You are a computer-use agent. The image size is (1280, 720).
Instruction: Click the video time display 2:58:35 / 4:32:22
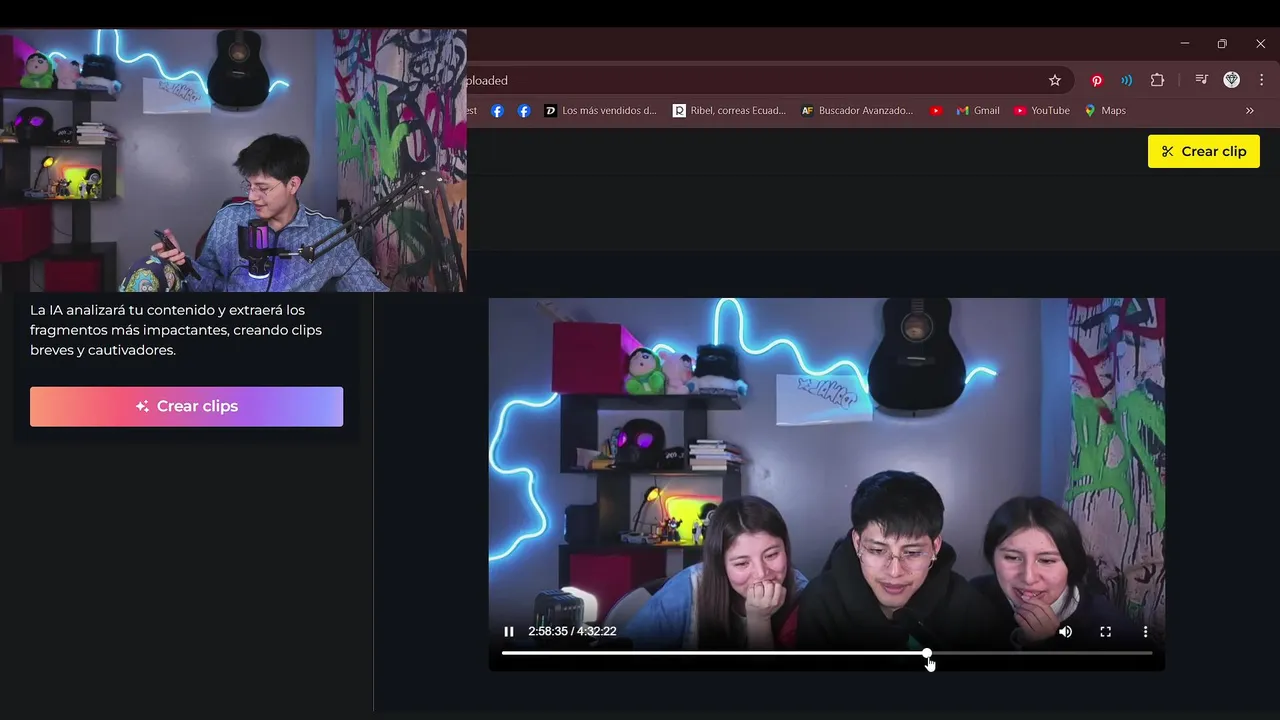pos(572,631)
